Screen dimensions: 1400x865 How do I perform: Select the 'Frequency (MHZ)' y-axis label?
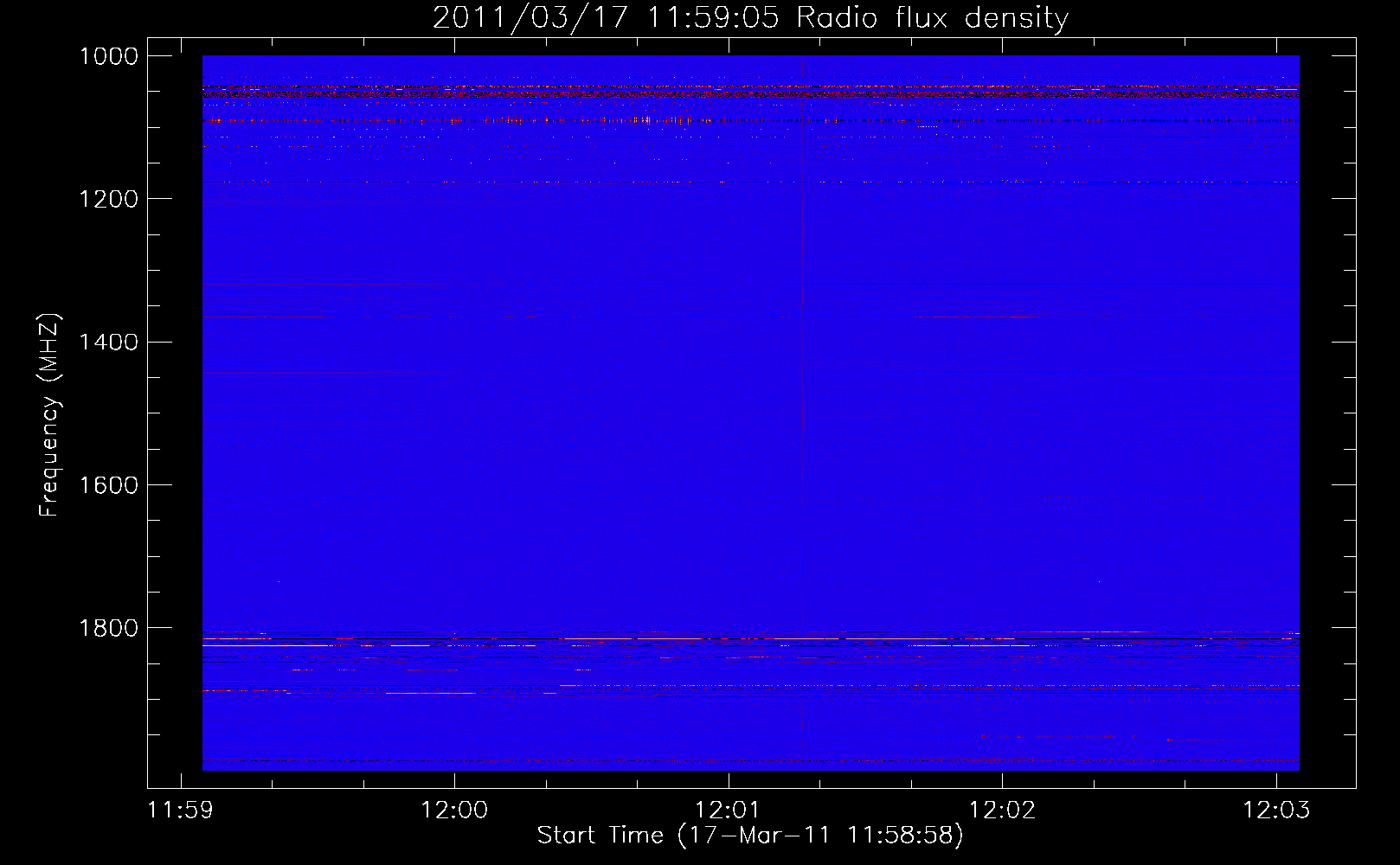(50, 415)
